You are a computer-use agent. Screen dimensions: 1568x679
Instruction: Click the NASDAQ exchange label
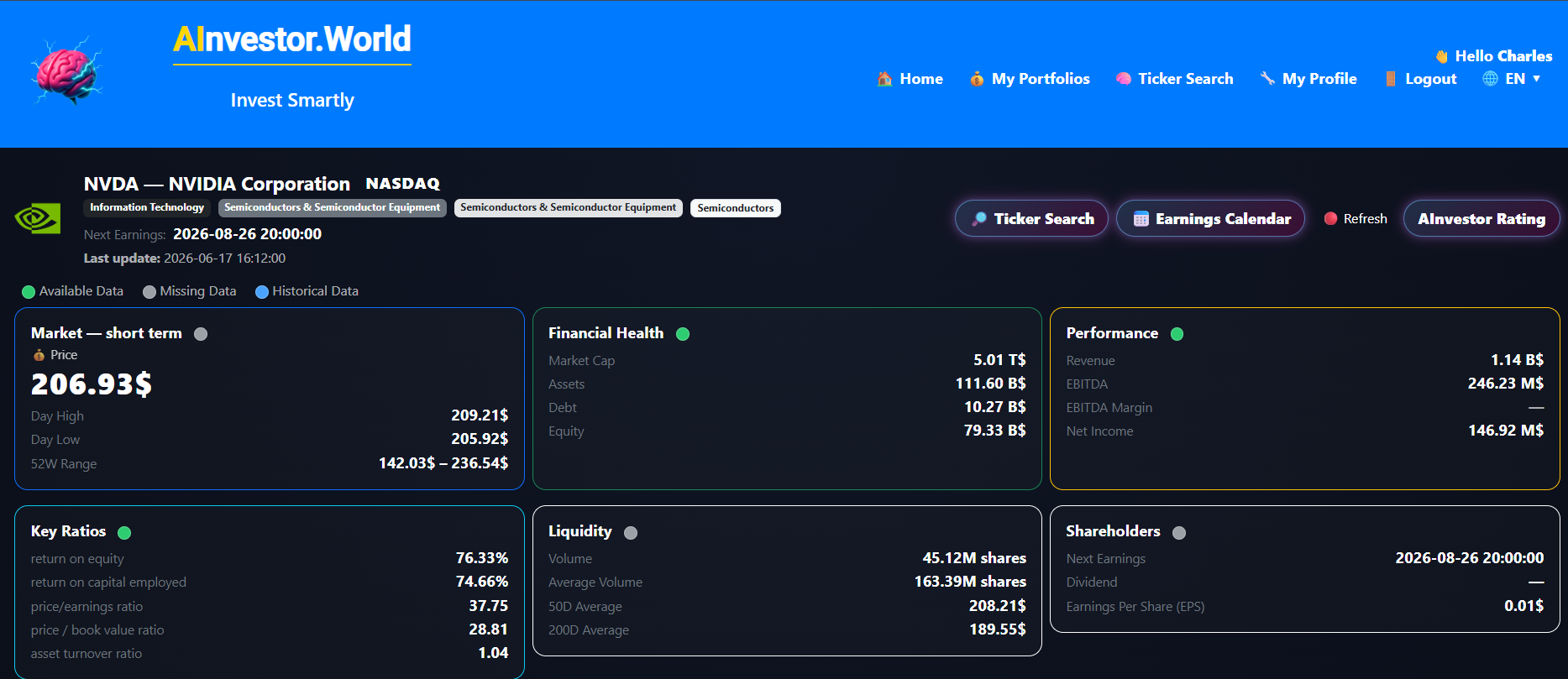(403, 184)
